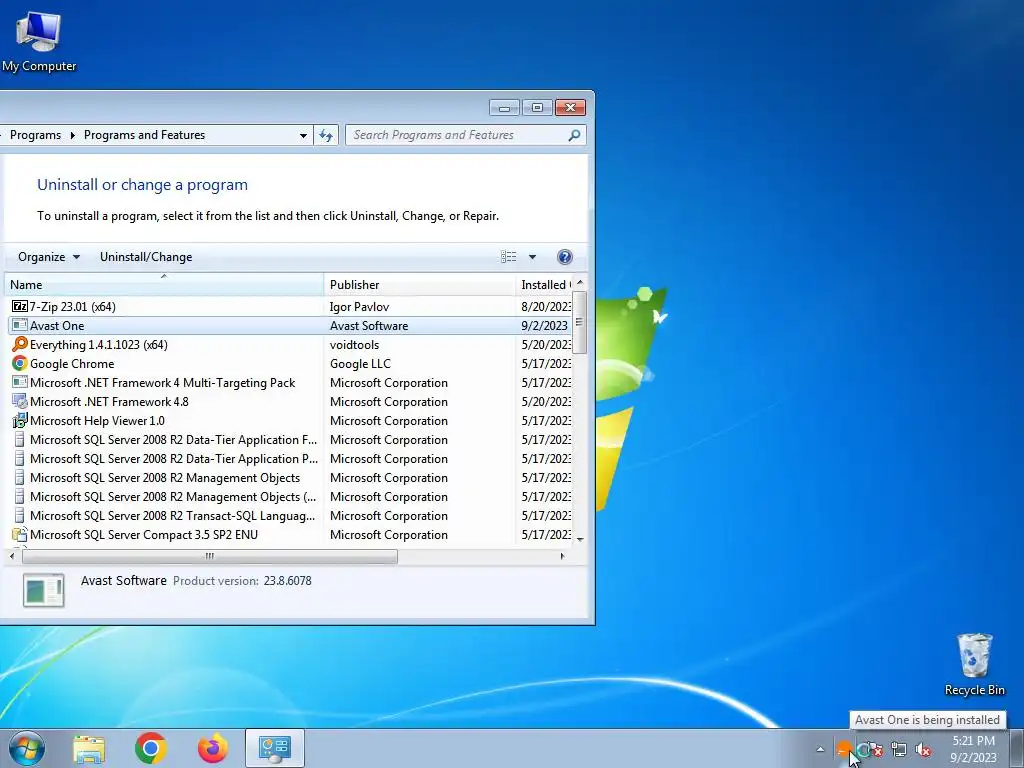Click the horizontal scrollbar thumb
This screenshot has height=768, width=1024.
point(210,556)
